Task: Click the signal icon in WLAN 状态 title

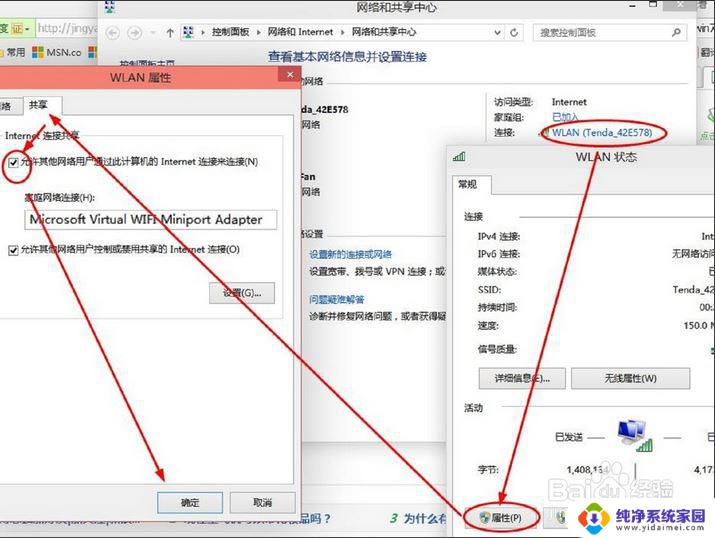Action: point(459,156)
